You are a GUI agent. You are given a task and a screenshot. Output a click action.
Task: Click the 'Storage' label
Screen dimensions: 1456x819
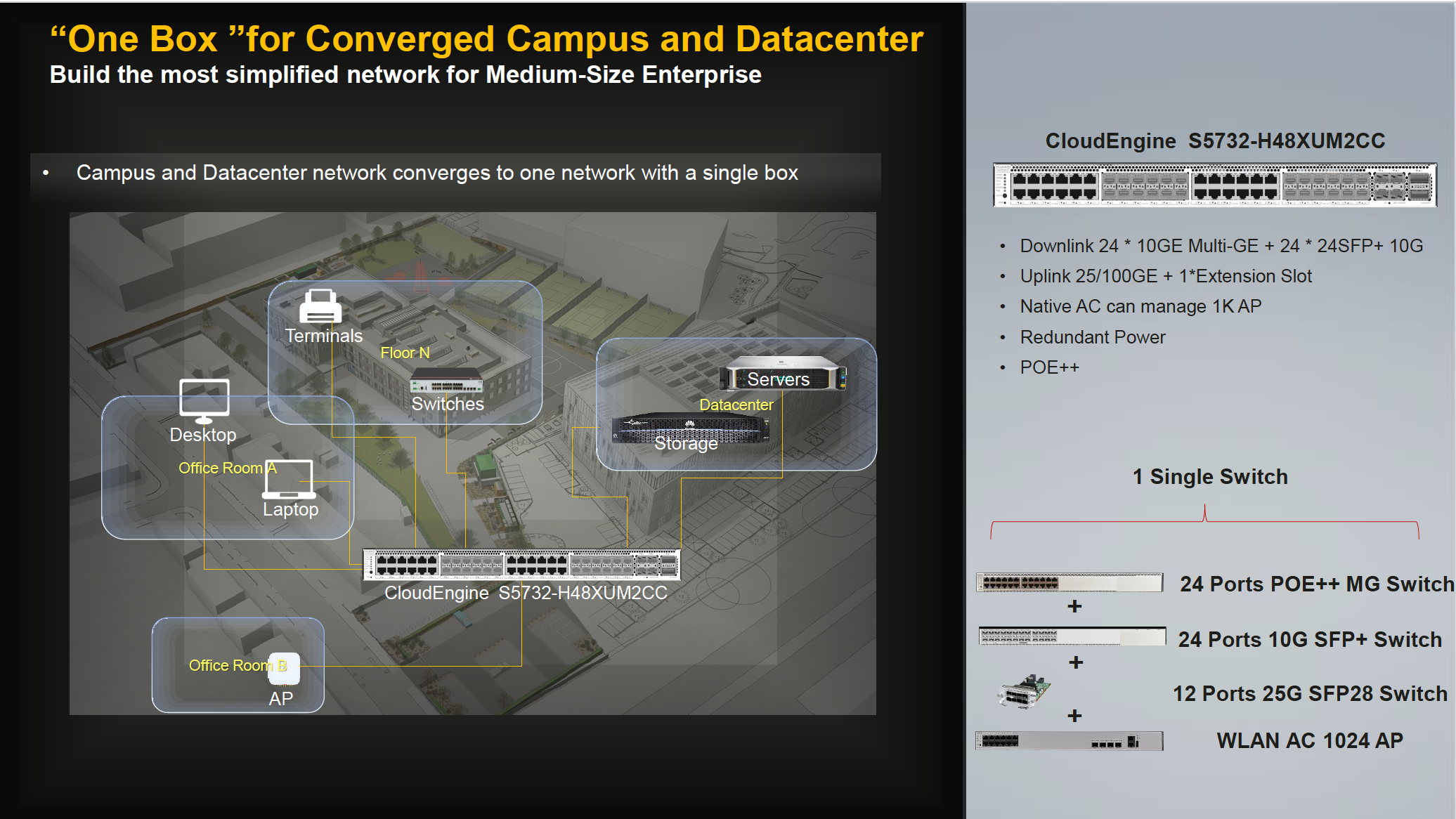(x=687, y=443)
